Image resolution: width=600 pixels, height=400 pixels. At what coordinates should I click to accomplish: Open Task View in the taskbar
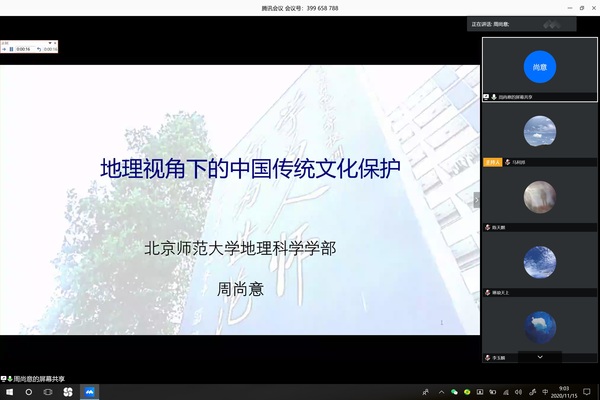click(47, 393)
